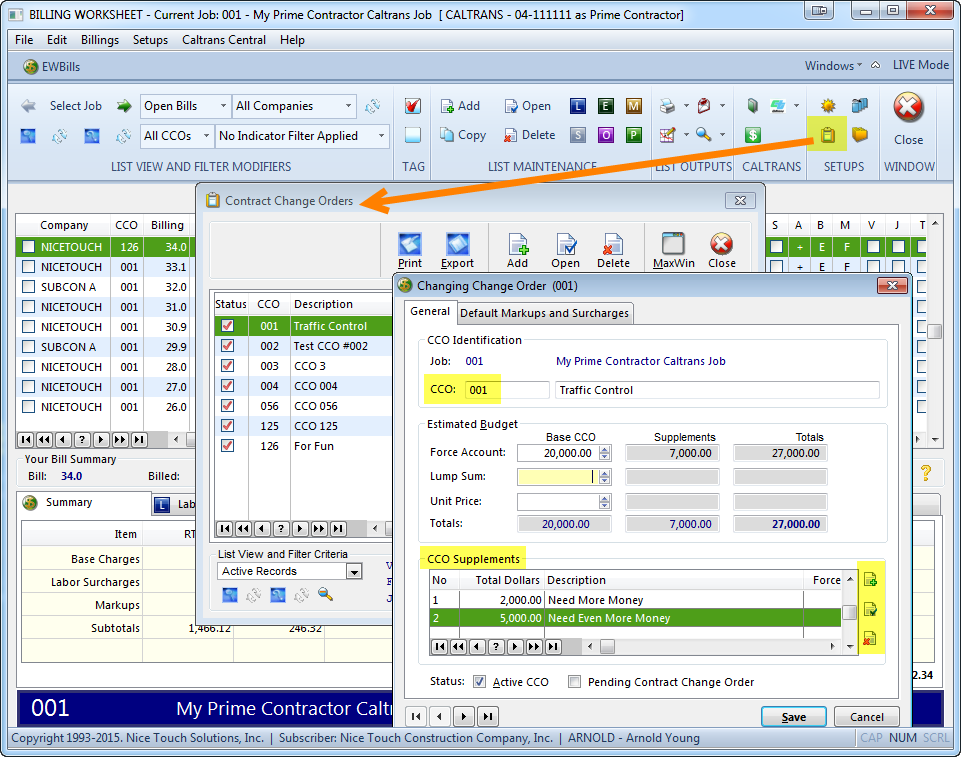
Task: Click Print in Contract Change Orders window
Action: pos(409,251)
